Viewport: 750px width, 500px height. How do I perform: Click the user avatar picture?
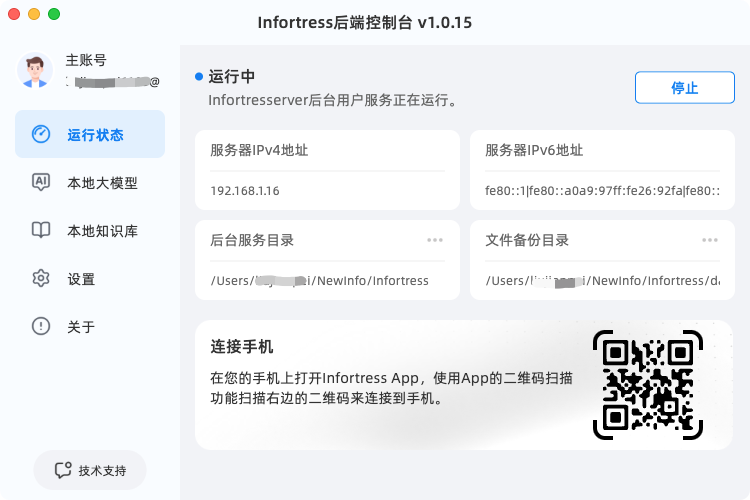click(35, 70)
